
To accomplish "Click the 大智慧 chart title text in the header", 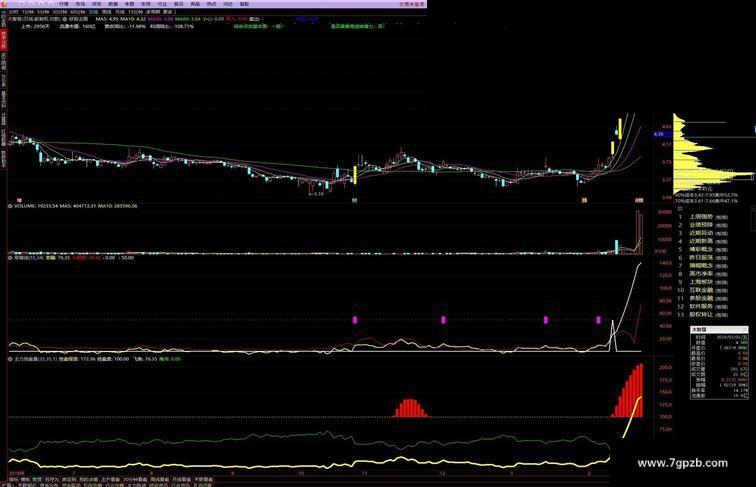I will pyautogui.click(x=14, y=19).
